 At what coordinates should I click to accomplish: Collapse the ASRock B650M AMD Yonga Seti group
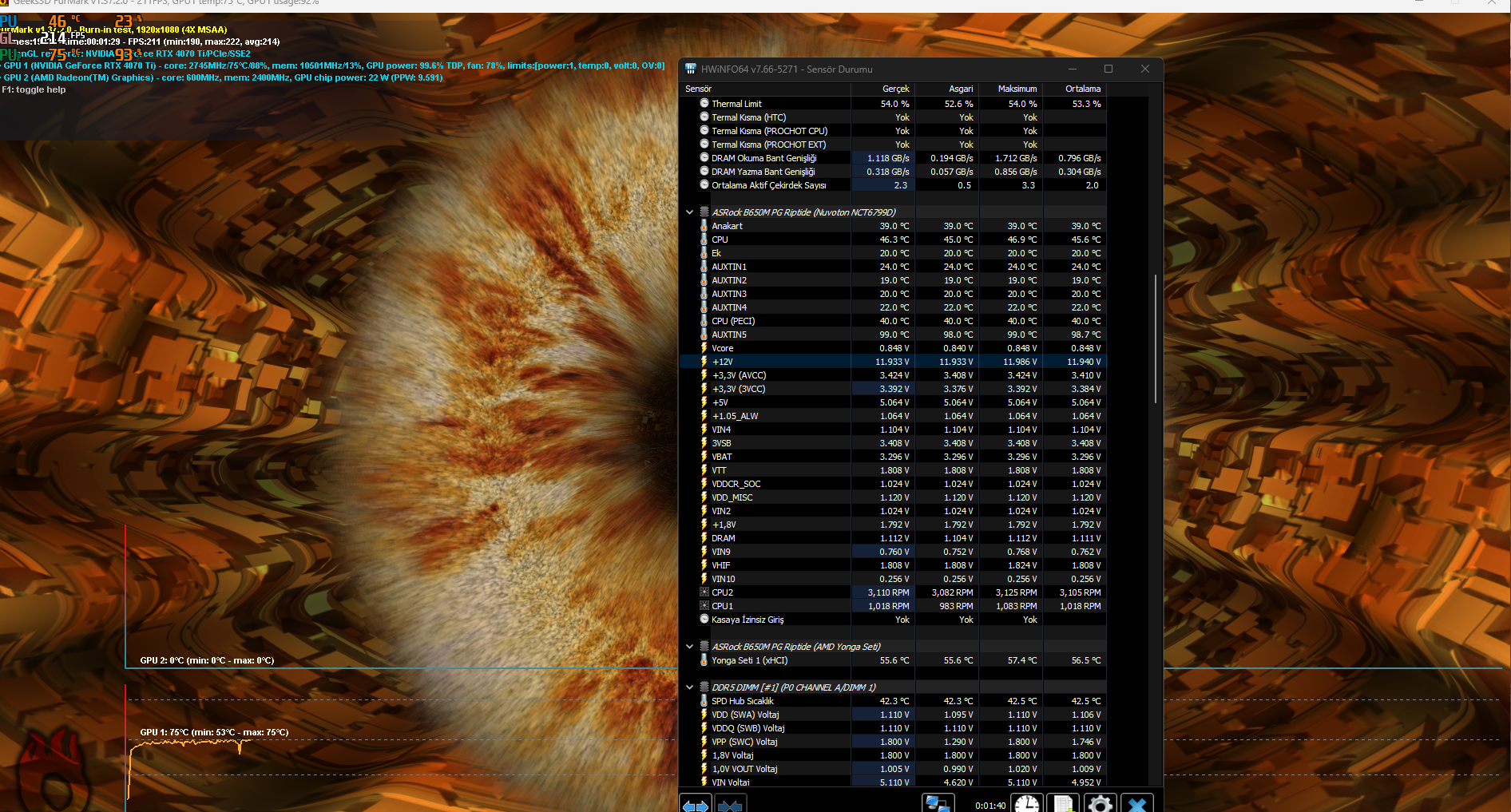pyautogui.click(x=689, y=647)
